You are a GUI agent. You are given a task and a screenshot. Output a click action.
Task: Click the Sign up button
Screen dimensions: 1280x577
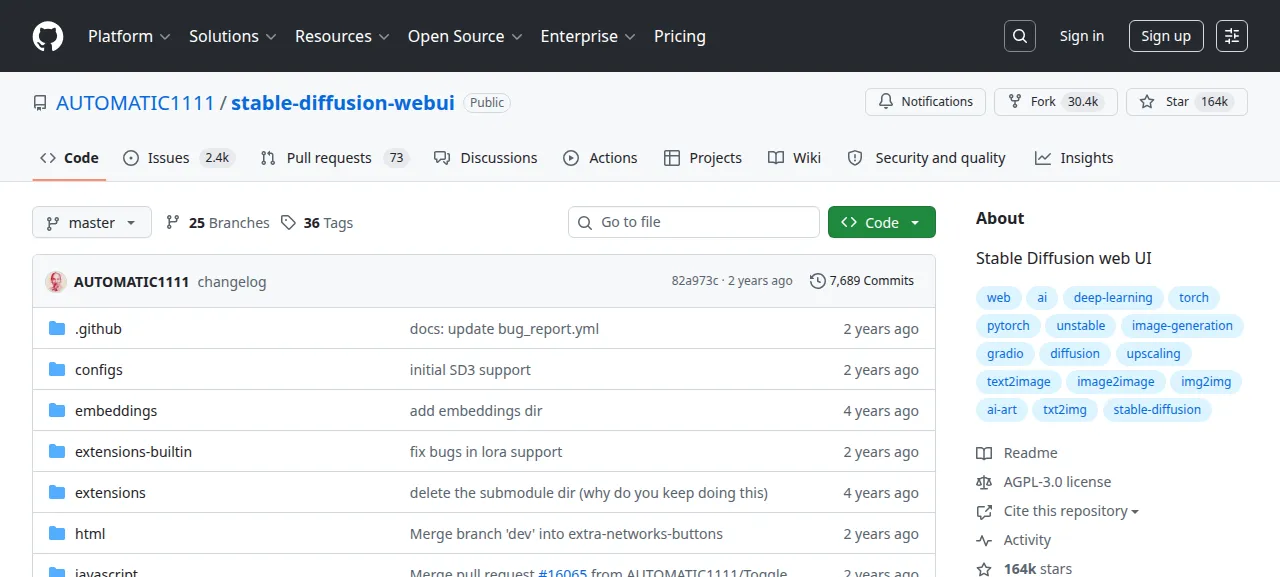click(1166, 36)
